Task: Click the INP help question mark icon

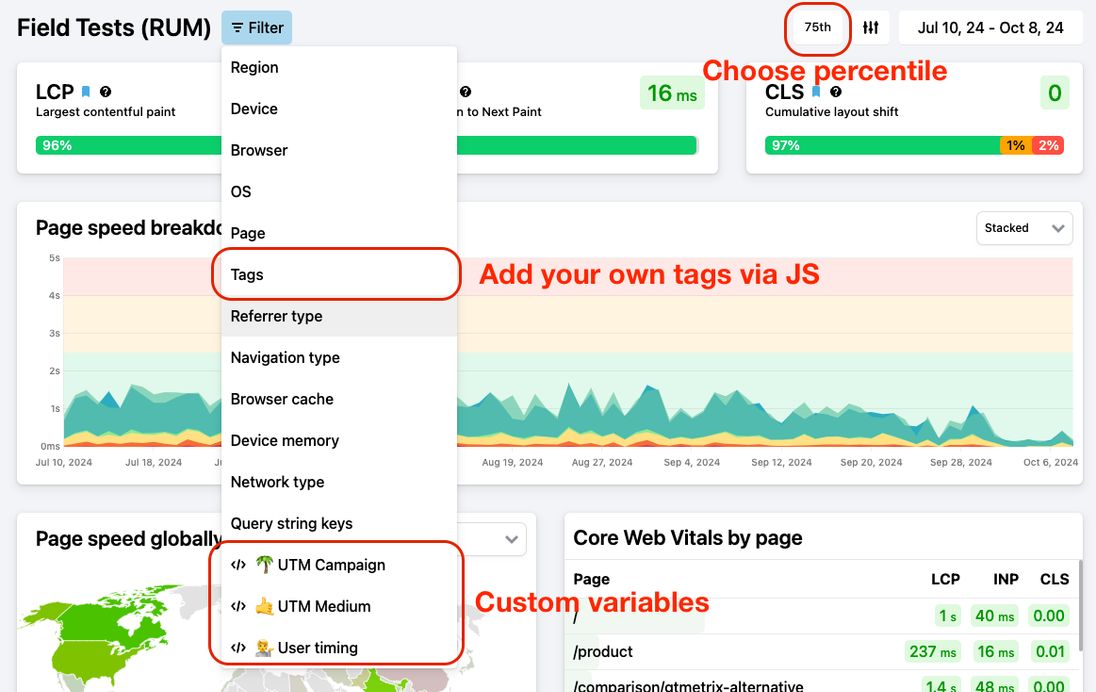Action: pos(465,92)
